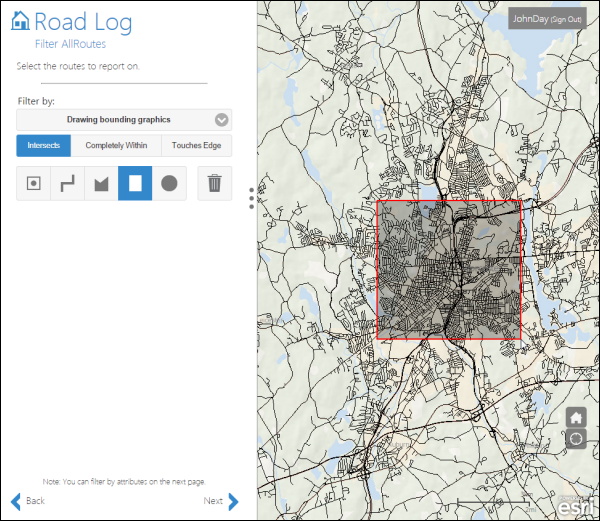Screen dimensions: 600x521
Task: Expand the dropdown arrow for filter type
Action: pyautogui.click(x=222, y=120)
